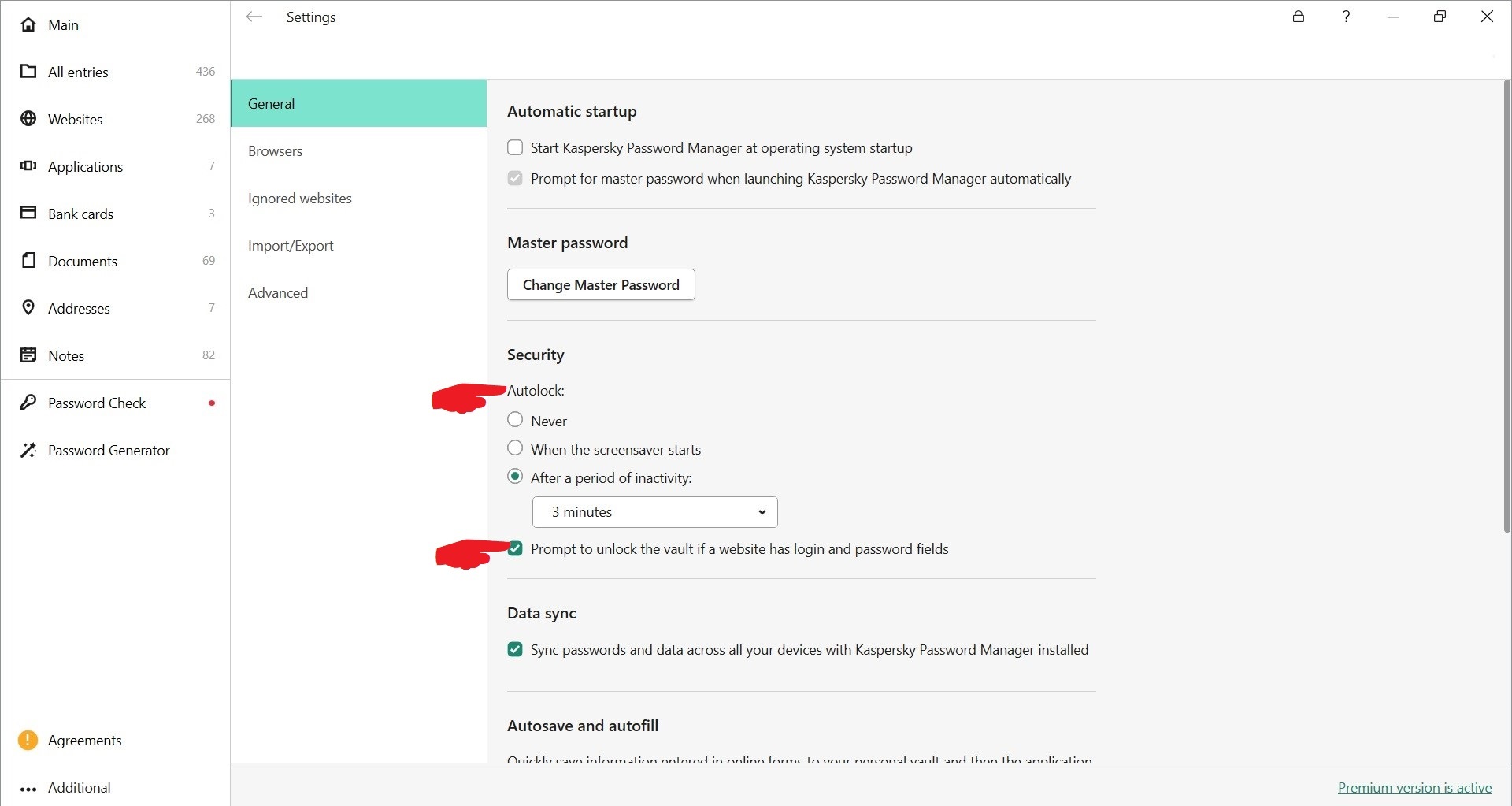Click the Addresses location pin icon
This screenshot has width=1512, height=806.
click(x=28, y=307)
